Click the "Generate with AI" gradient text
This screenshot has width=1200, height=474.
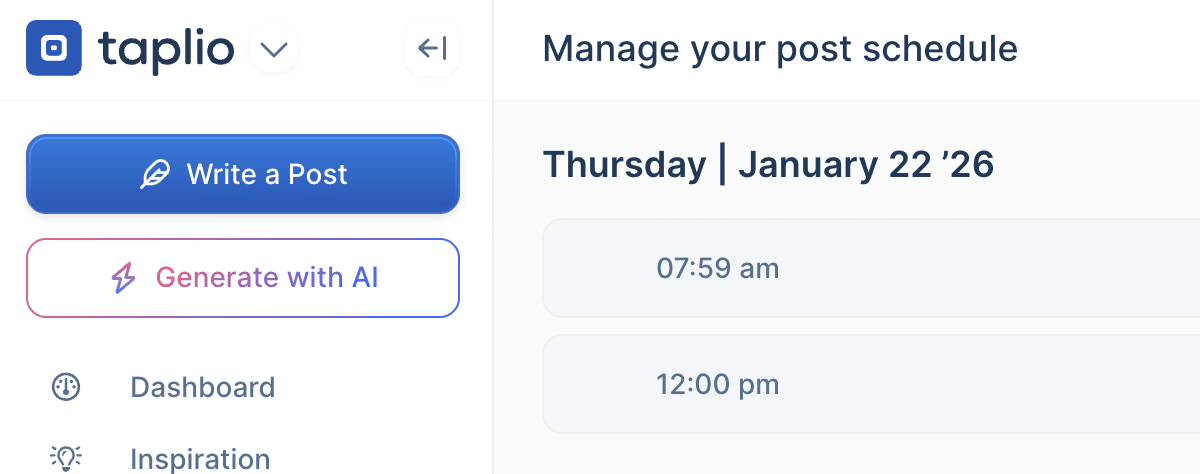(x=267, y=278)
